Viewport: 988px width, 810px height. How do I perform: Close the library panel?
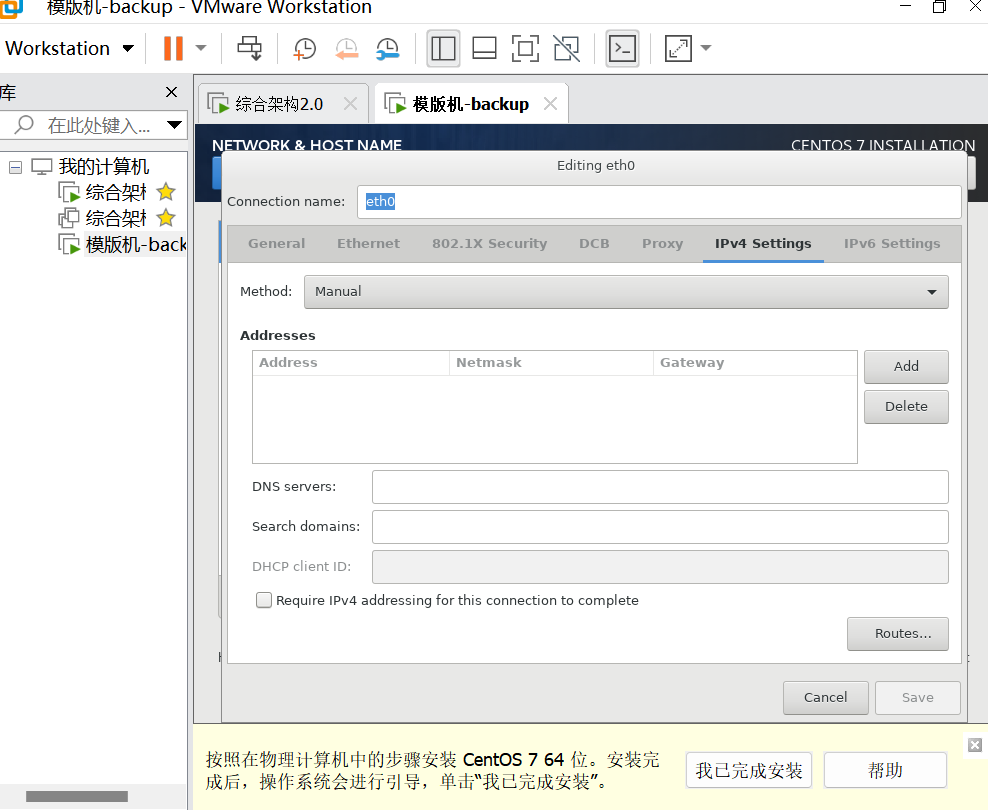pyautogui.click(x=171, y=92)
